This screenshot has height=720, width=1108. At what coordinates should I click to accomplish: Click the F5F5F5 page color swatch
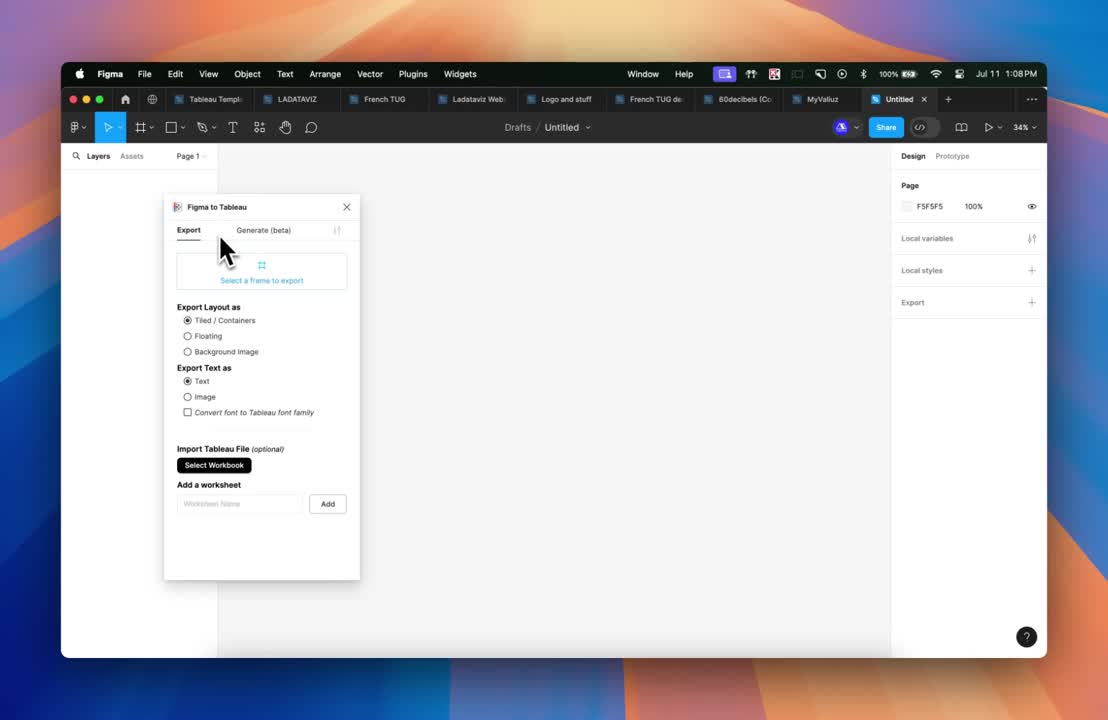coord(907,207)
